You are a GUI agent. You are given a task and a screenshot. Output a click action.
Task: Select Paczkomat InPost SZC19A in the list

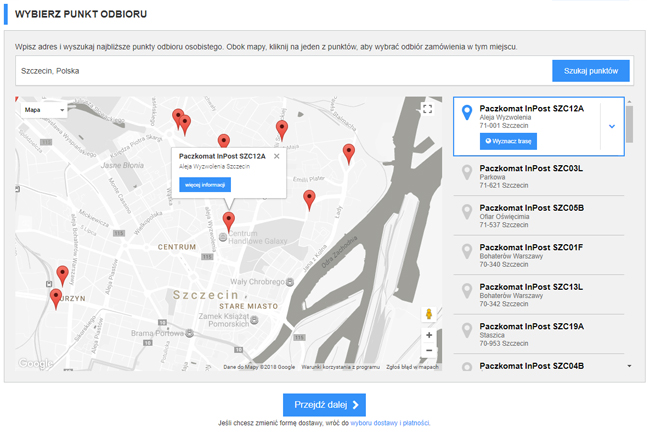[539, 334]
